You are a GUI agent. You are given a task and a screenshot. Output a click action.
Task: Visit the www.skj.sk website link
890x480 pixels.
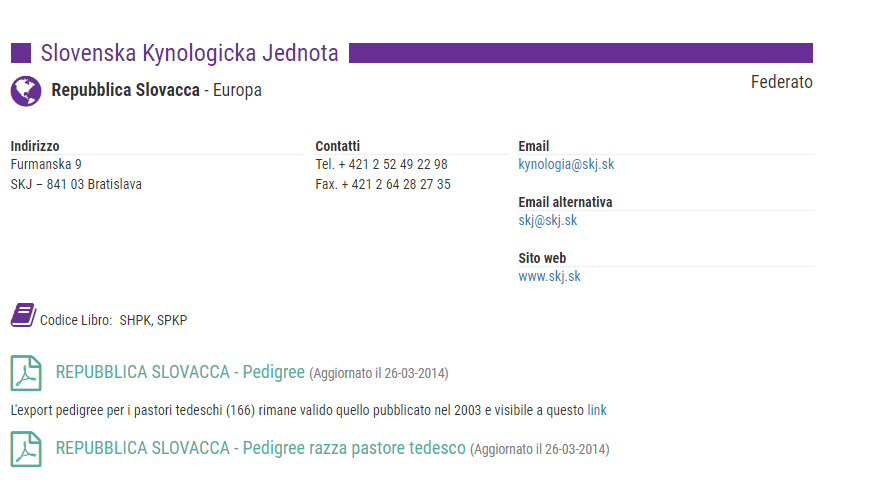tap(549, 276)
